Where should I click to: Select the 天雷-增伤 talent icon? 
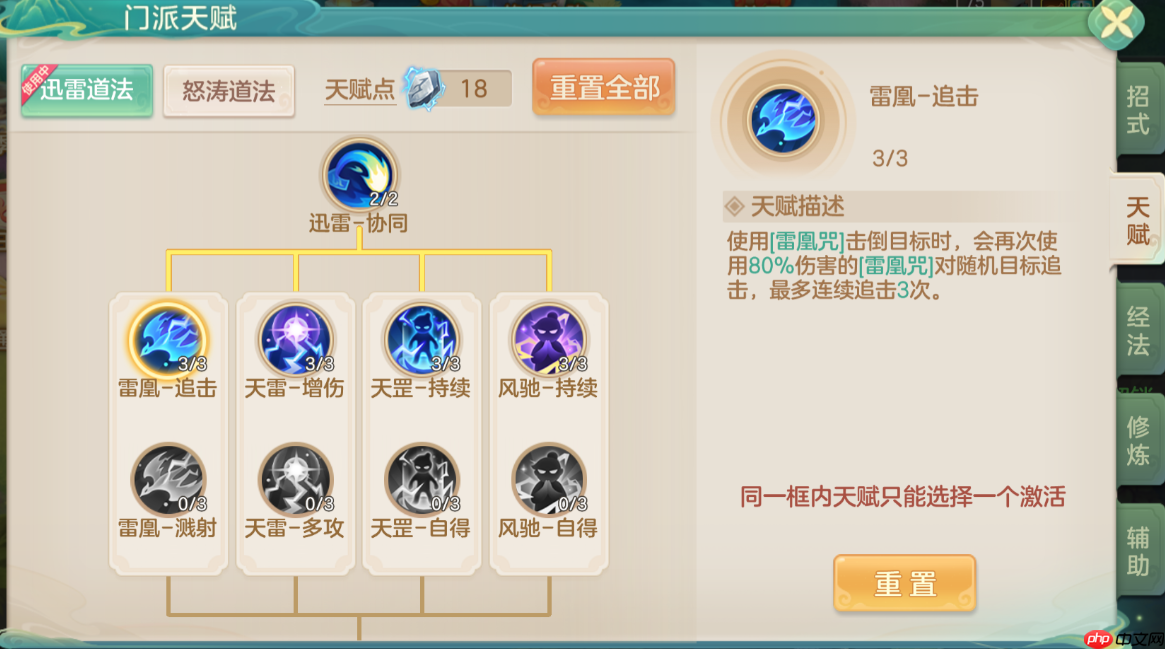296,339
